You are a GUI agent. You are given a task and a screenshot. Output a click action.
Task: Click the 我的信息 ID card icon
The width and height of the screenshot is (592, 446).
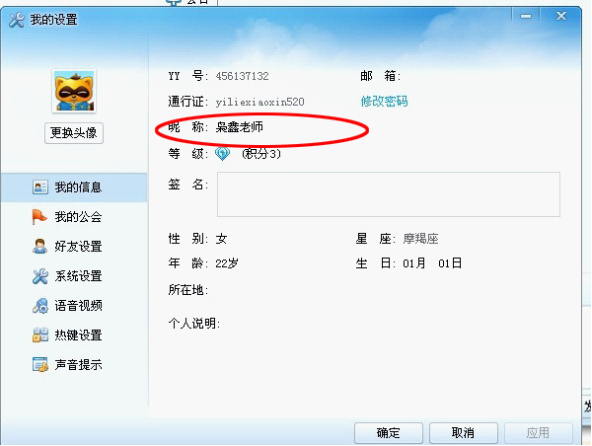40,187
